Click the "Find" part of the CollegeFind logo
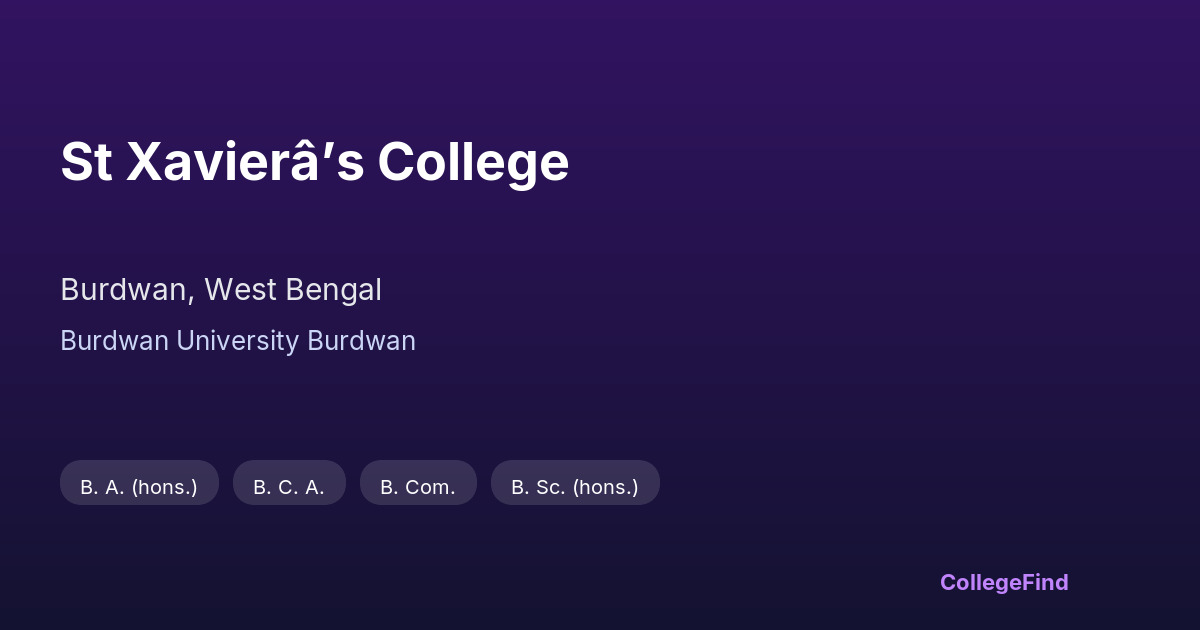1200x630 pixels. (x=1046, y=582)
